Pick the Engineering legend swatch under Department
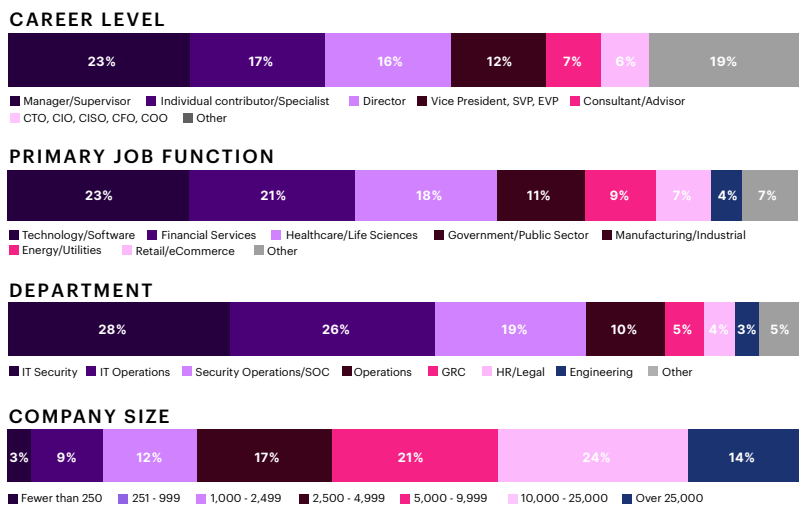The image size is (812, 521). click(562, 372)
